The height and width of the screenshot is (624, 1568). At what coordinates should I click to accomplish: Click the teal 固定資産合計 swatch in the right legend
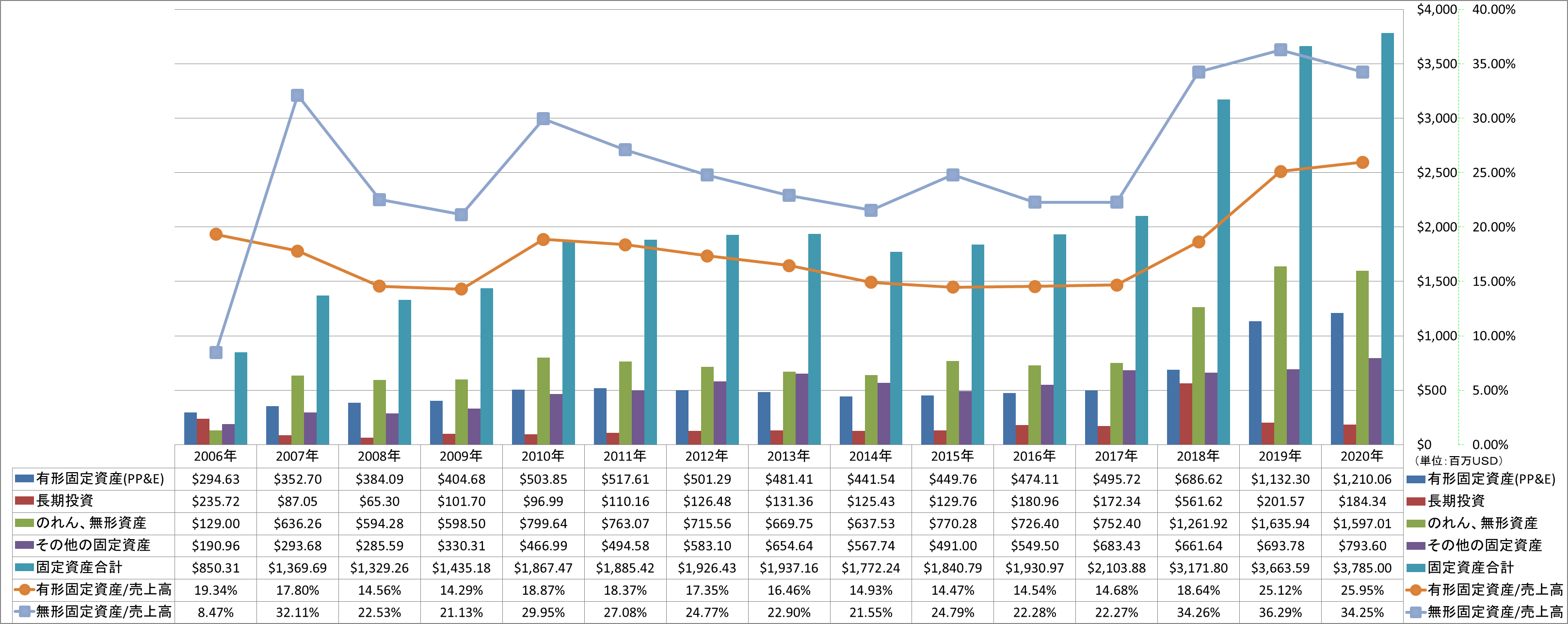(x=1416, y=568)
